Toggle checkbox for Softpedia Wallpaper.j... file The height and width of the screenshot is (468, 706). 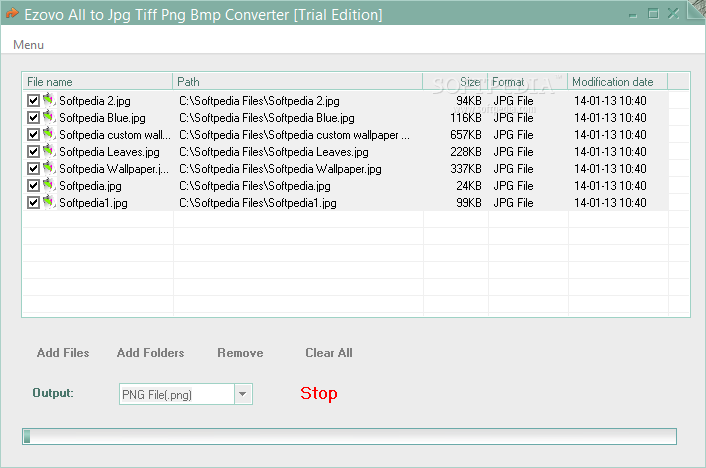[x=33, y=168]
